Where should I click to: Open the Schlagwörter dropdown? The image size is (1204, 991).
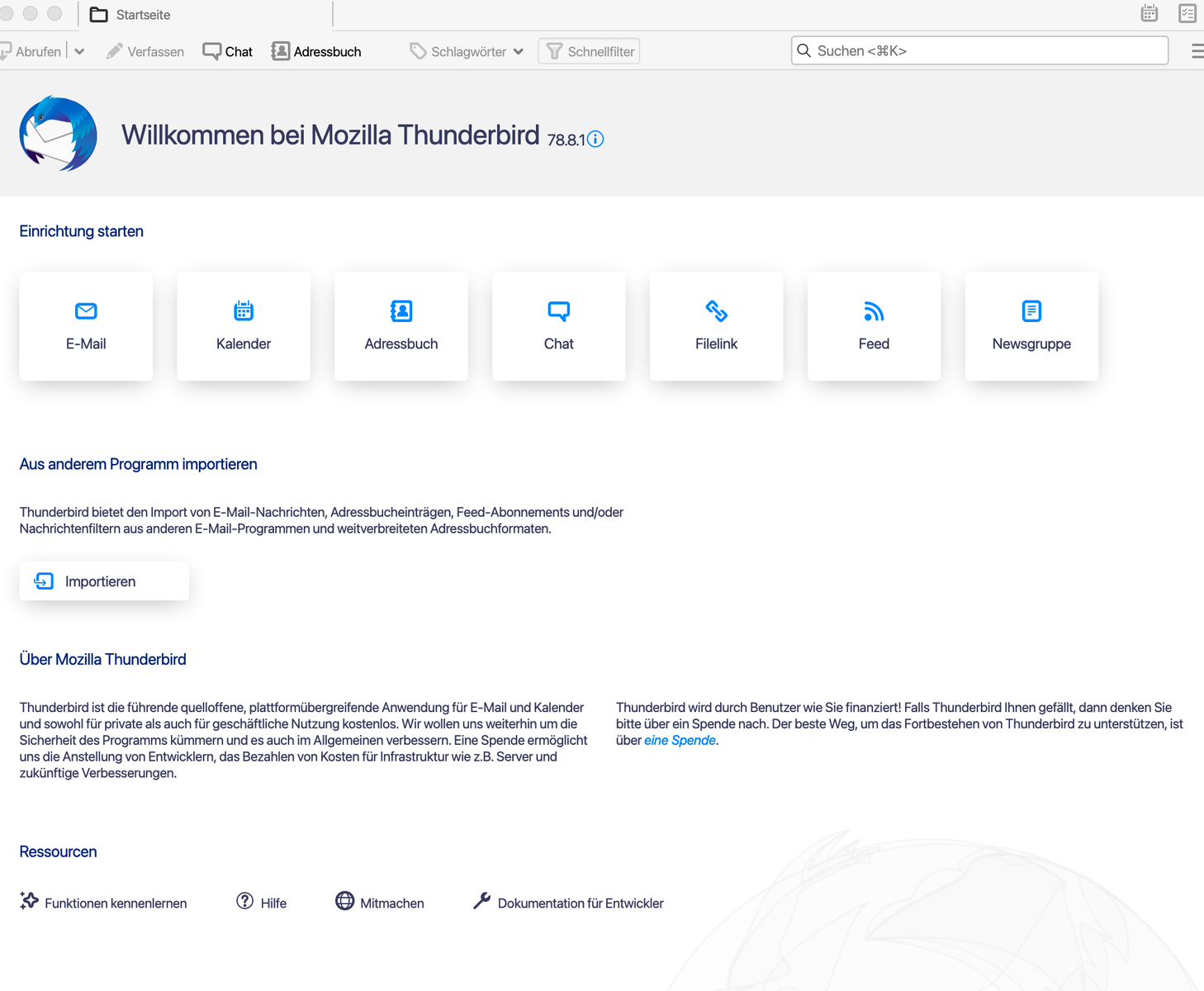[467, 51]
